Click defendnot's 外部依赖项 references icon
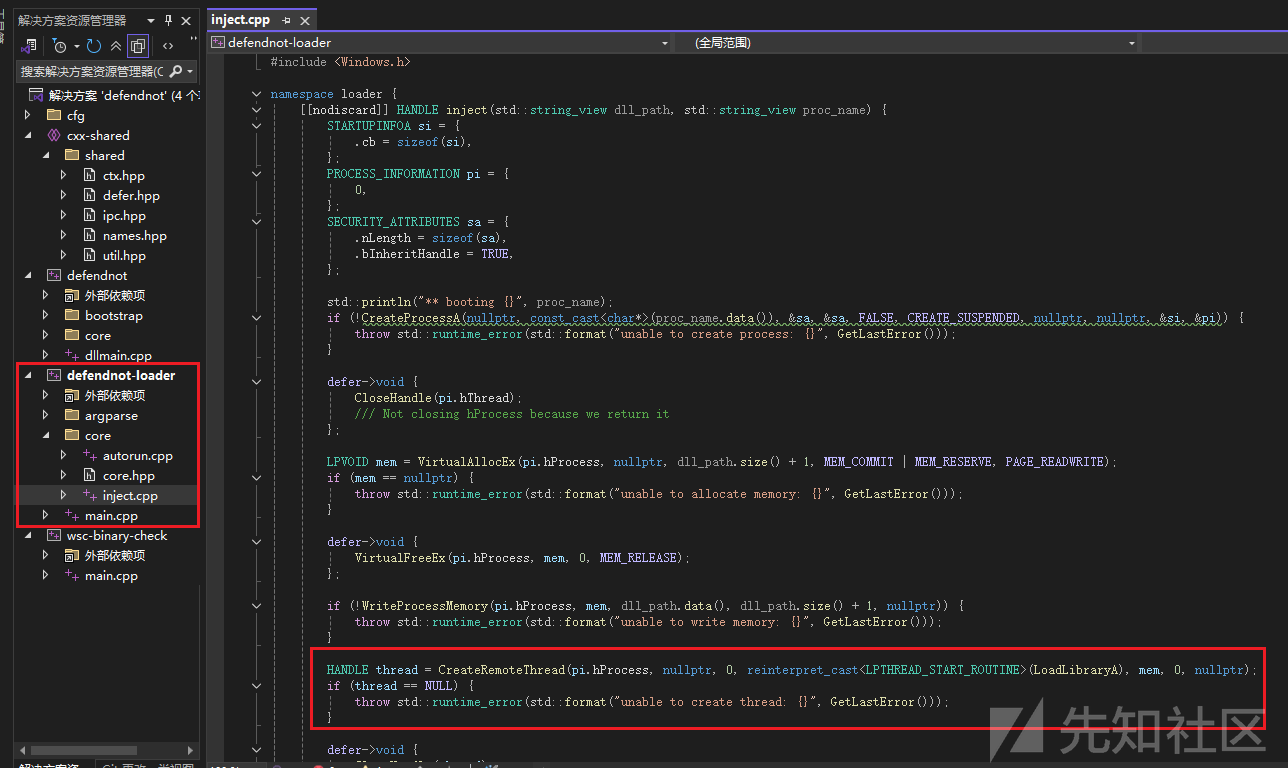The width and height of the screenshot is (1288, 768). 71,296
